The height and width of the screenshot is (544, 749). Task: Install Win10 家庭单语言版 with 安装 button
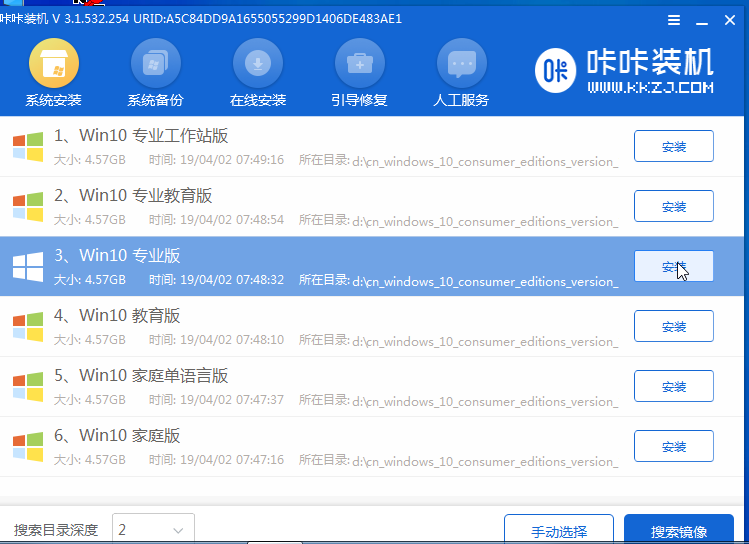[674, 386]
